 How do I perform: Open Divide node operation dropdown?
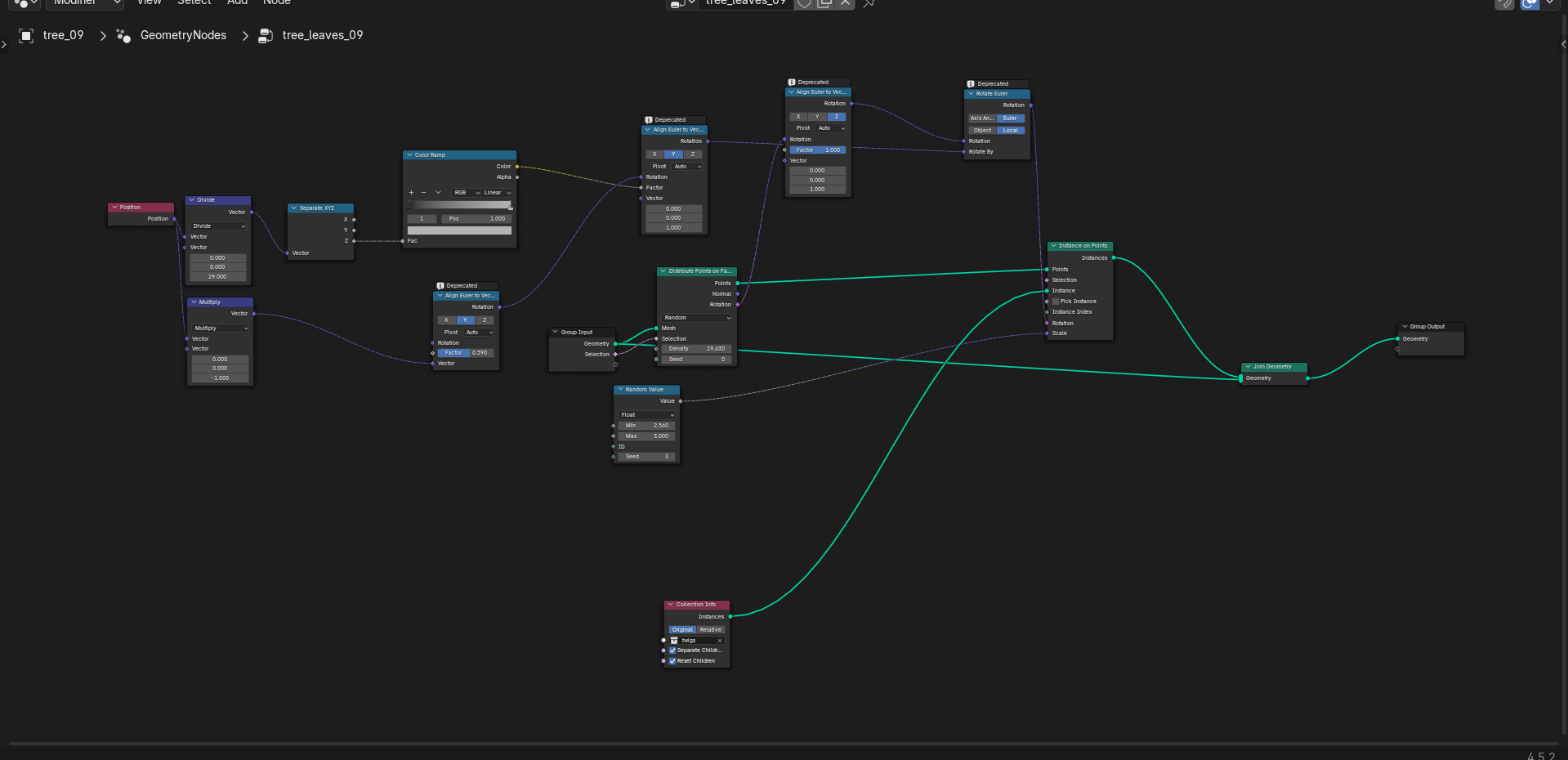click(218, 226)
